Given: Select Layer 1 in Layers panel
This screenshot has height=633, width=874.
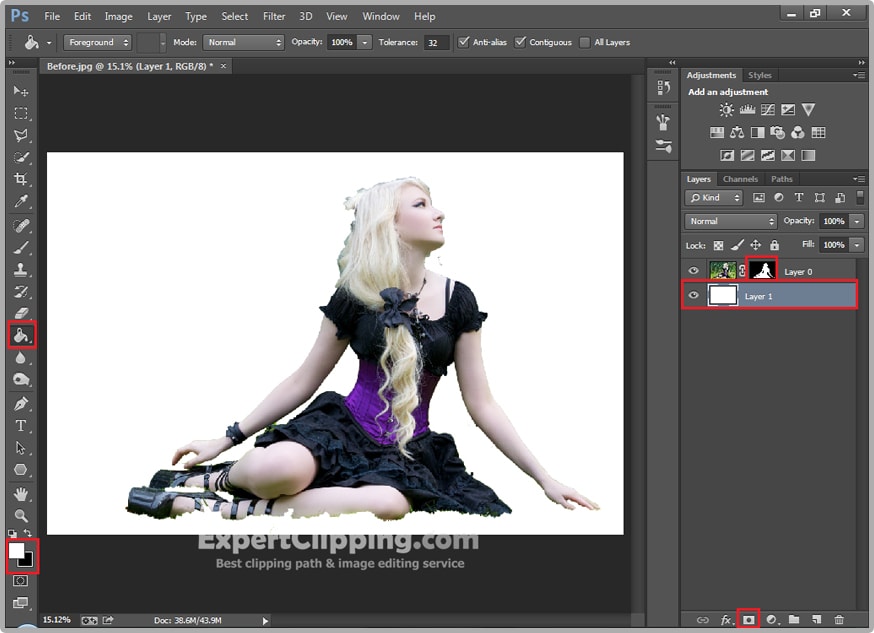Looking at the screenshot, I should pyautogui.click(x=790, y=296).
